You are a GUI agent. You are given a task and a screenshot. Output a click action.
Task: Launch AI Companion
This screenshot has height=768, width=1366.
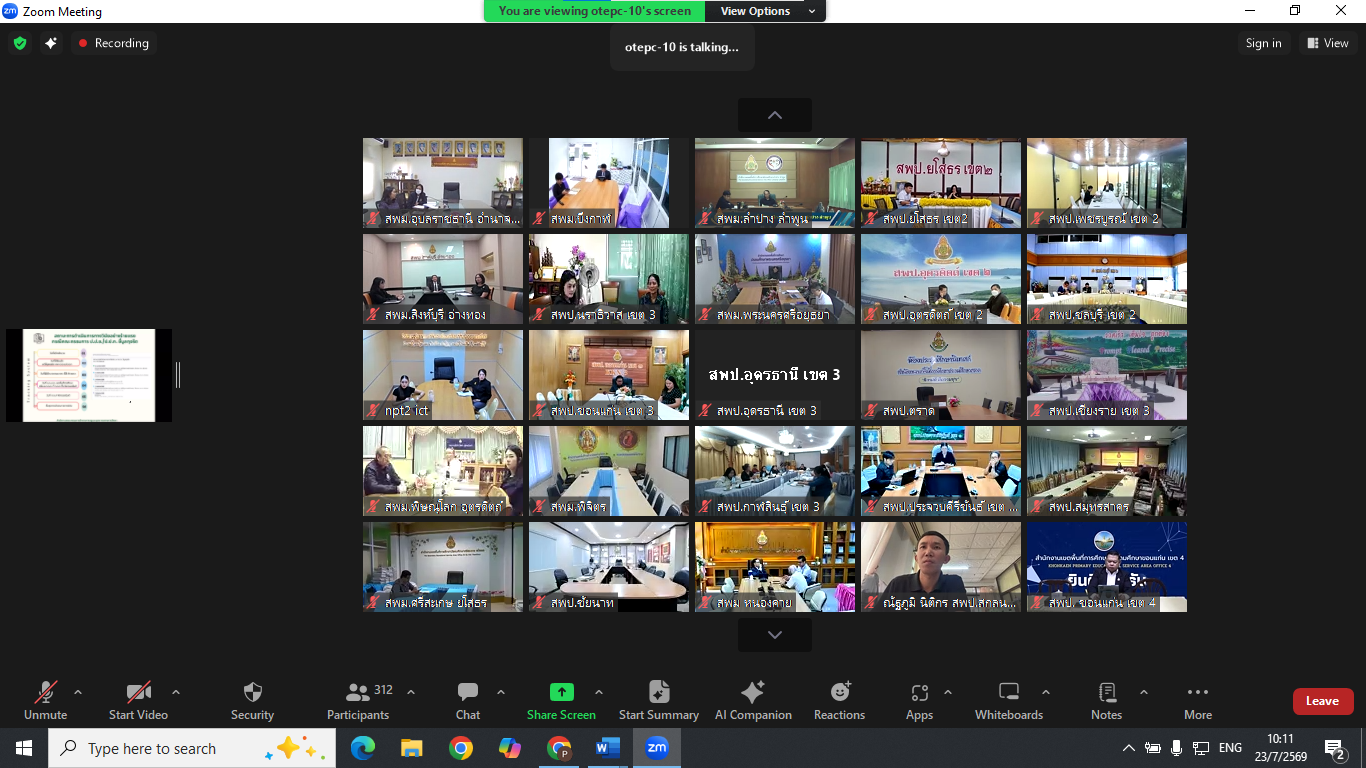coord(753,700)
